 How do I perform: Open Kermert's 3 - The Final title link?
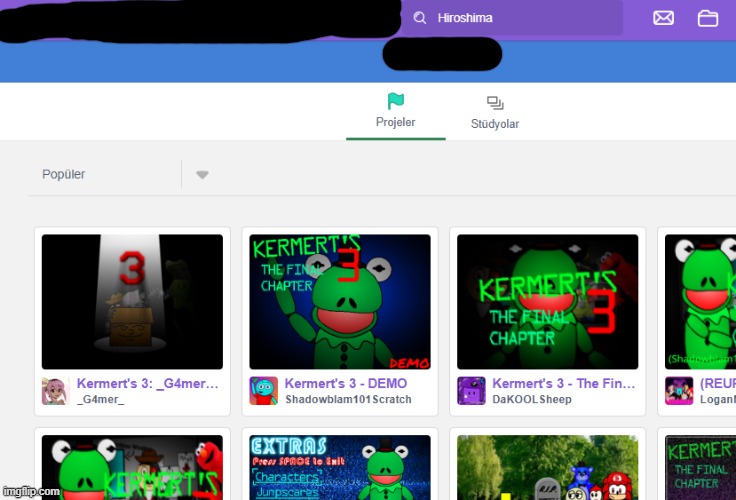click(559, 383)
